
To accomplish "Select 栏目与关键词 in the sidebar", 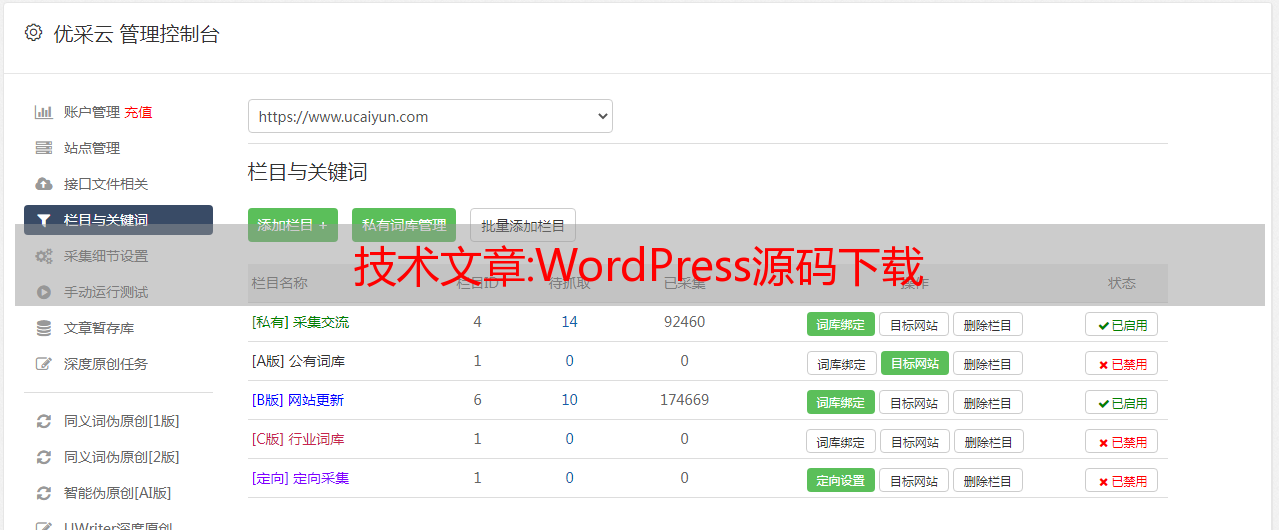I will pyautogui.click(x=118, y=220).
